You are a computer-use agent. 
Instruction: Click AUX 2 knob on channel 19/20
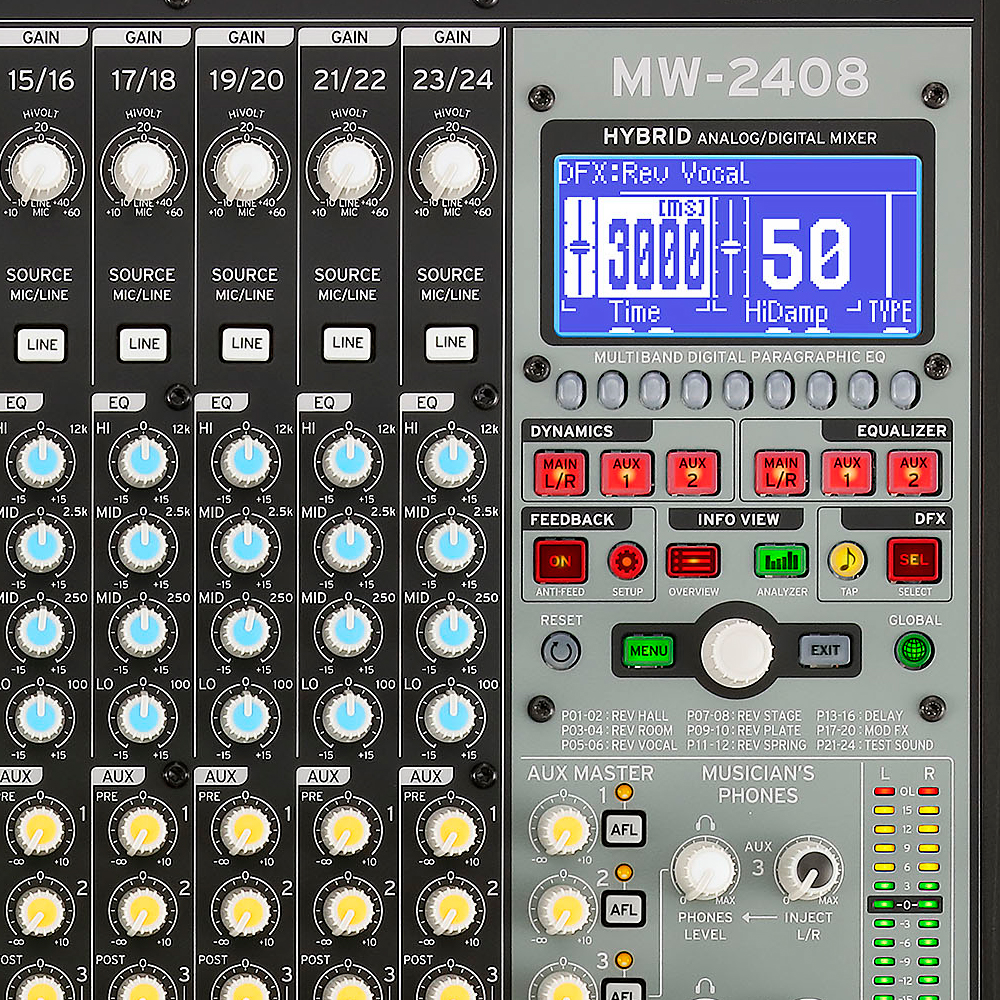tap(246, 911)
